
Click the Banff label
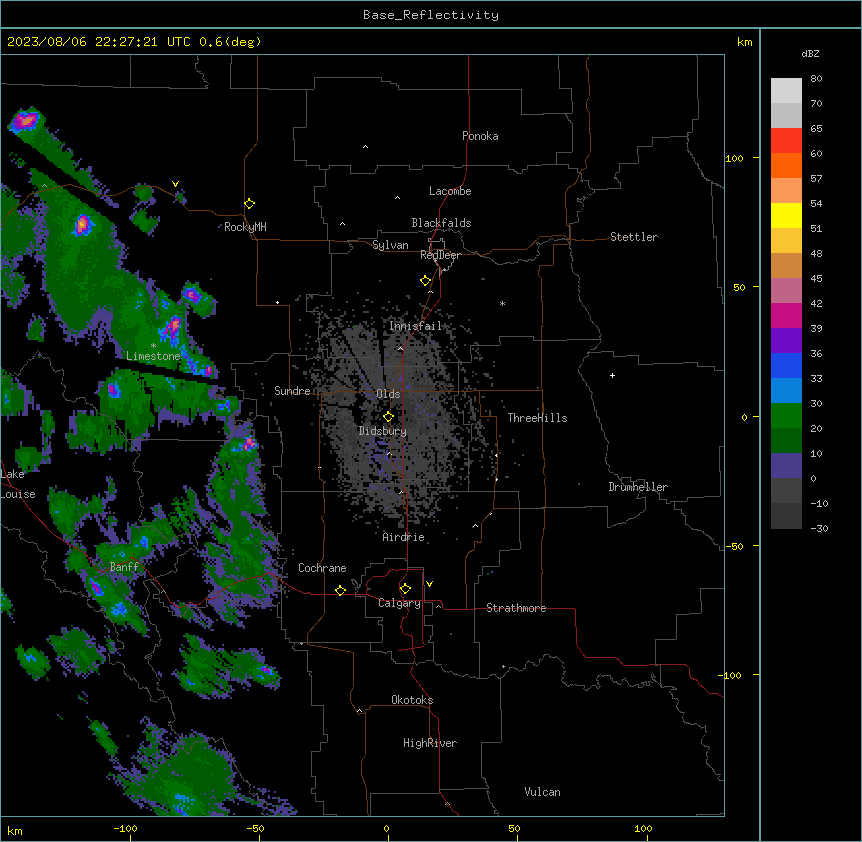pos(124,567)
